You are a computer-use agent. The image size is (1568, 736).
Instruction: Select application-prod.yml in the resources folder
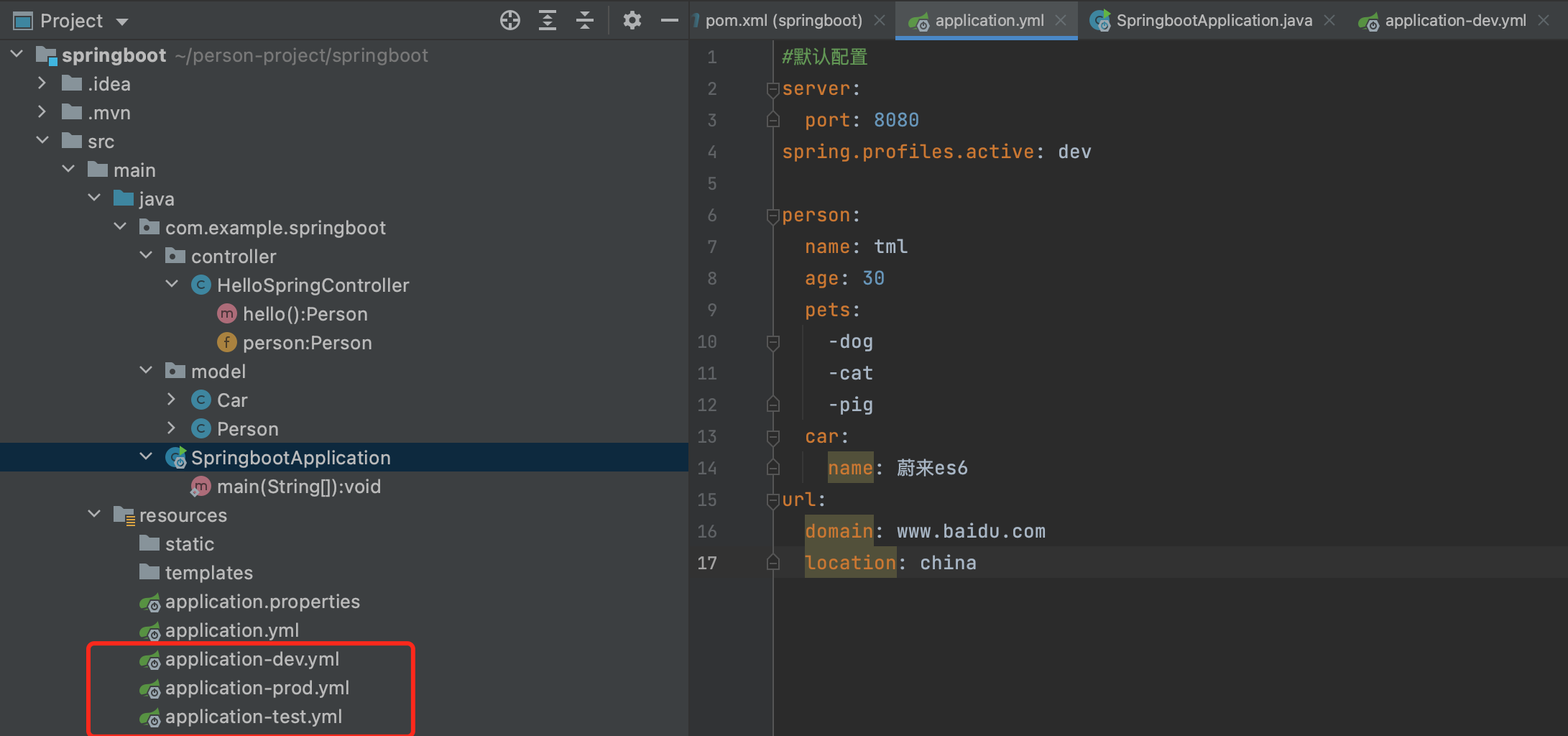click(257, 688)
